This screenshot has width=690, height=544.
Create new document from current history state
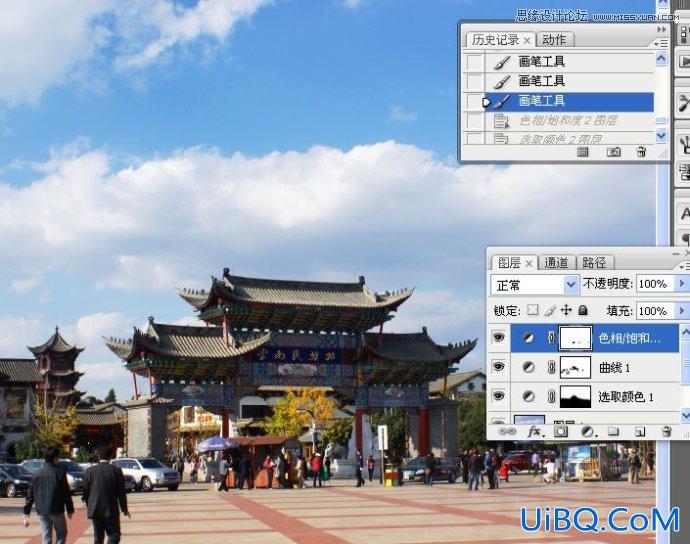583,152
